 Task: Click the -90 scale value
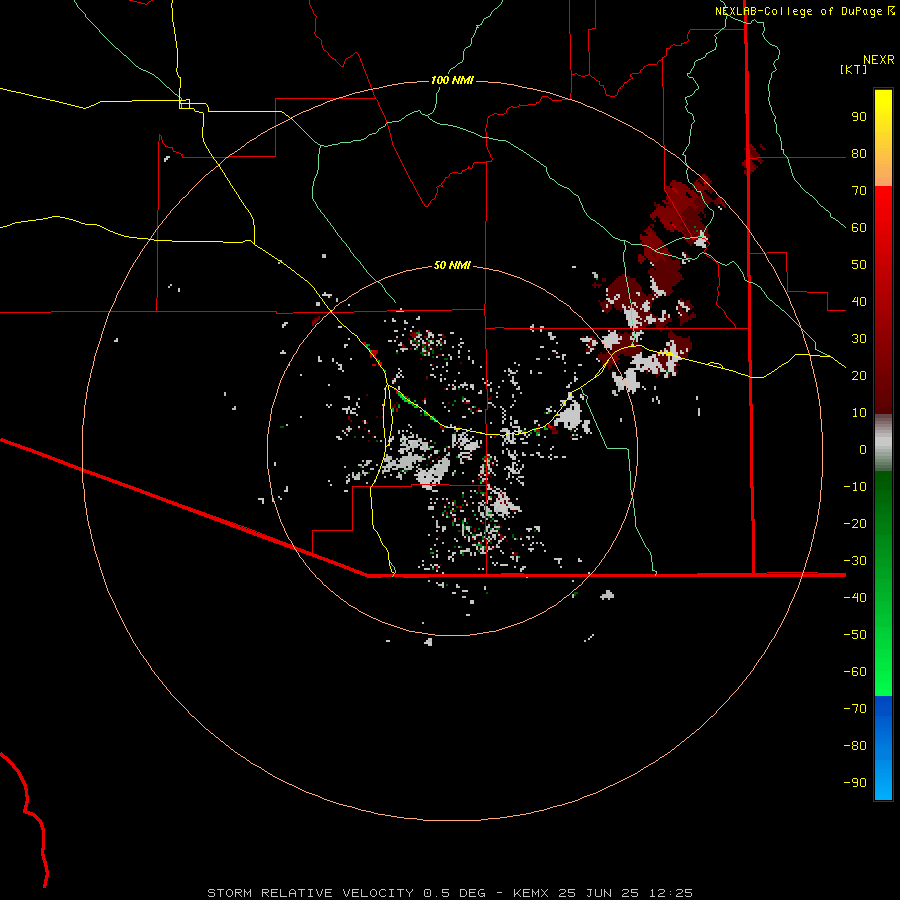point(855,782)
